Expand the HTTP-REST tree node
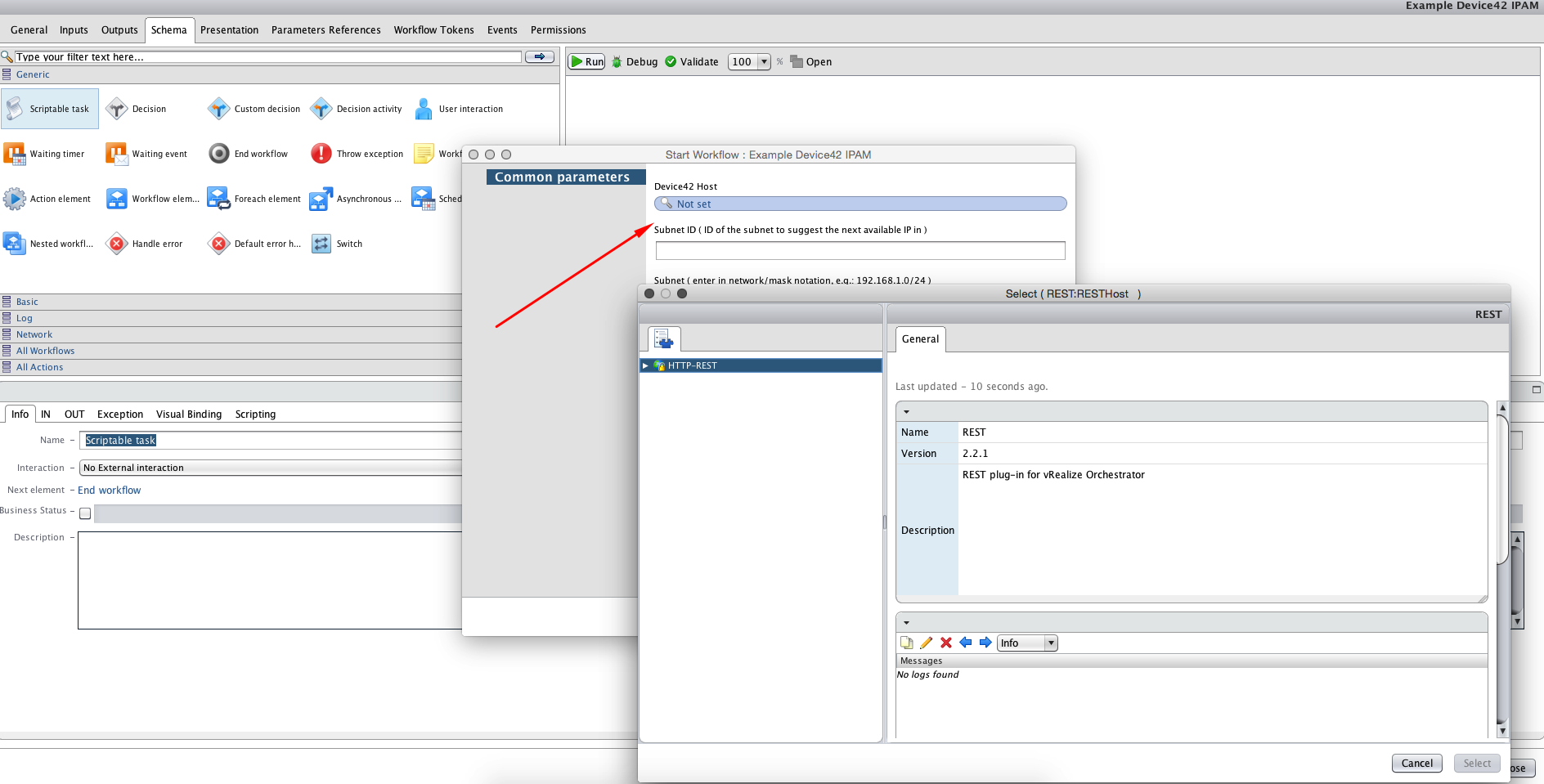The height and width of the screenshot is (784, 1544). [645, 365]
